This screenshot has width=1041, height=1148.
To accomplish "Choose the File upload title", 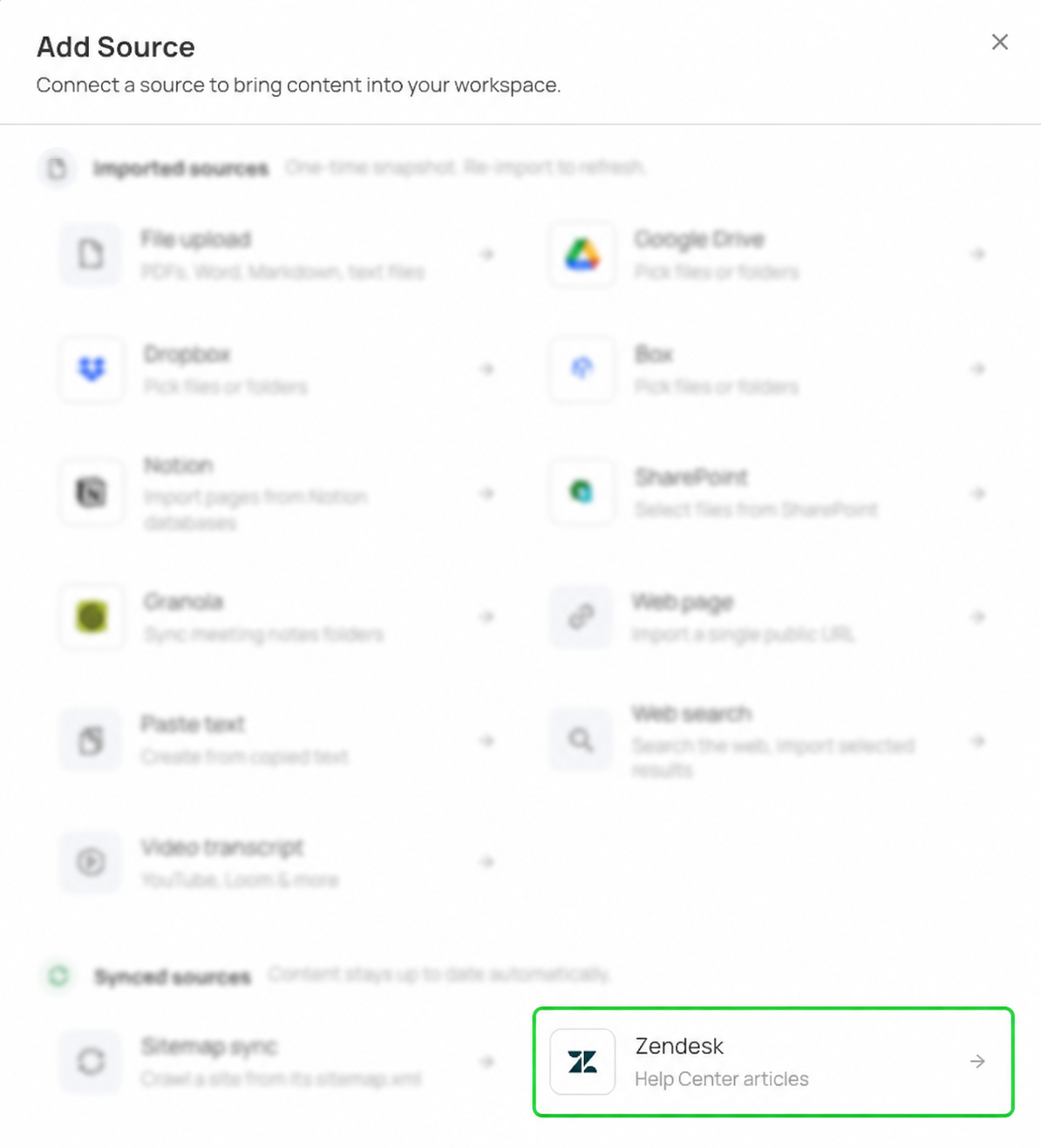I will (196, 239).
